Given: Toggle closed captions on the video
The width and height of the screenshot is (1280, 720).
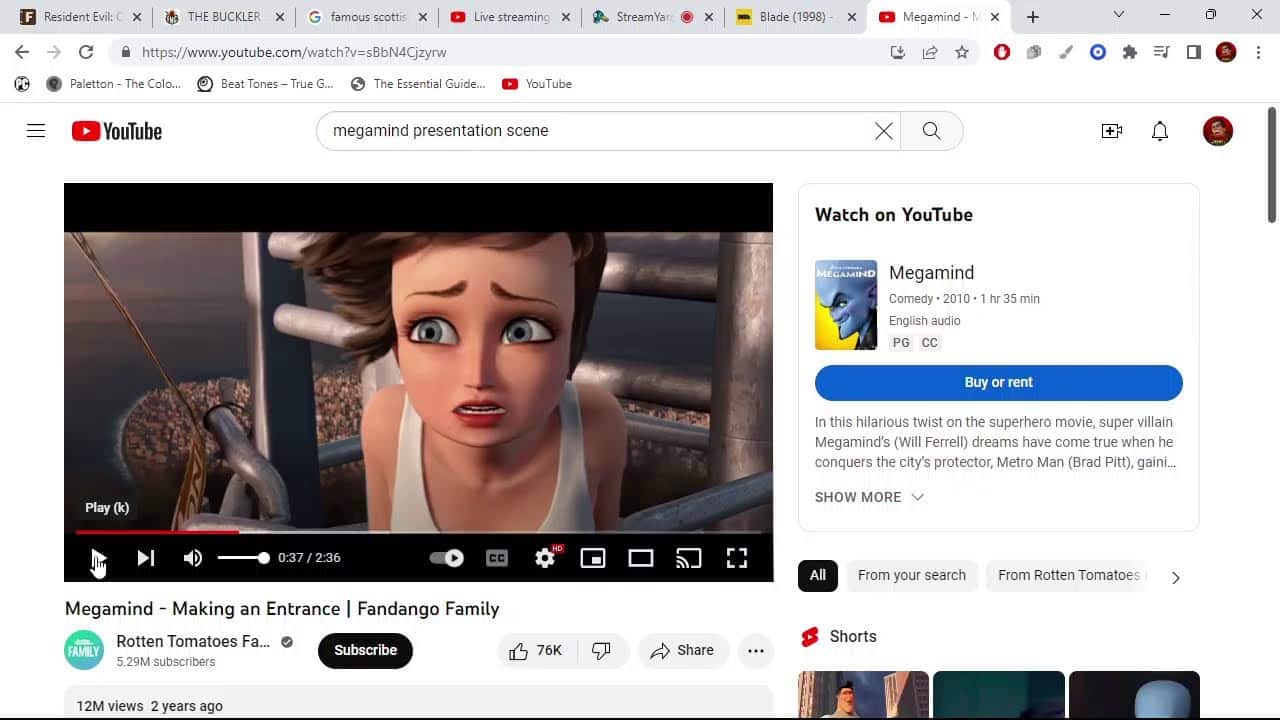Looking at the screenshot, I should pos(497,558).
